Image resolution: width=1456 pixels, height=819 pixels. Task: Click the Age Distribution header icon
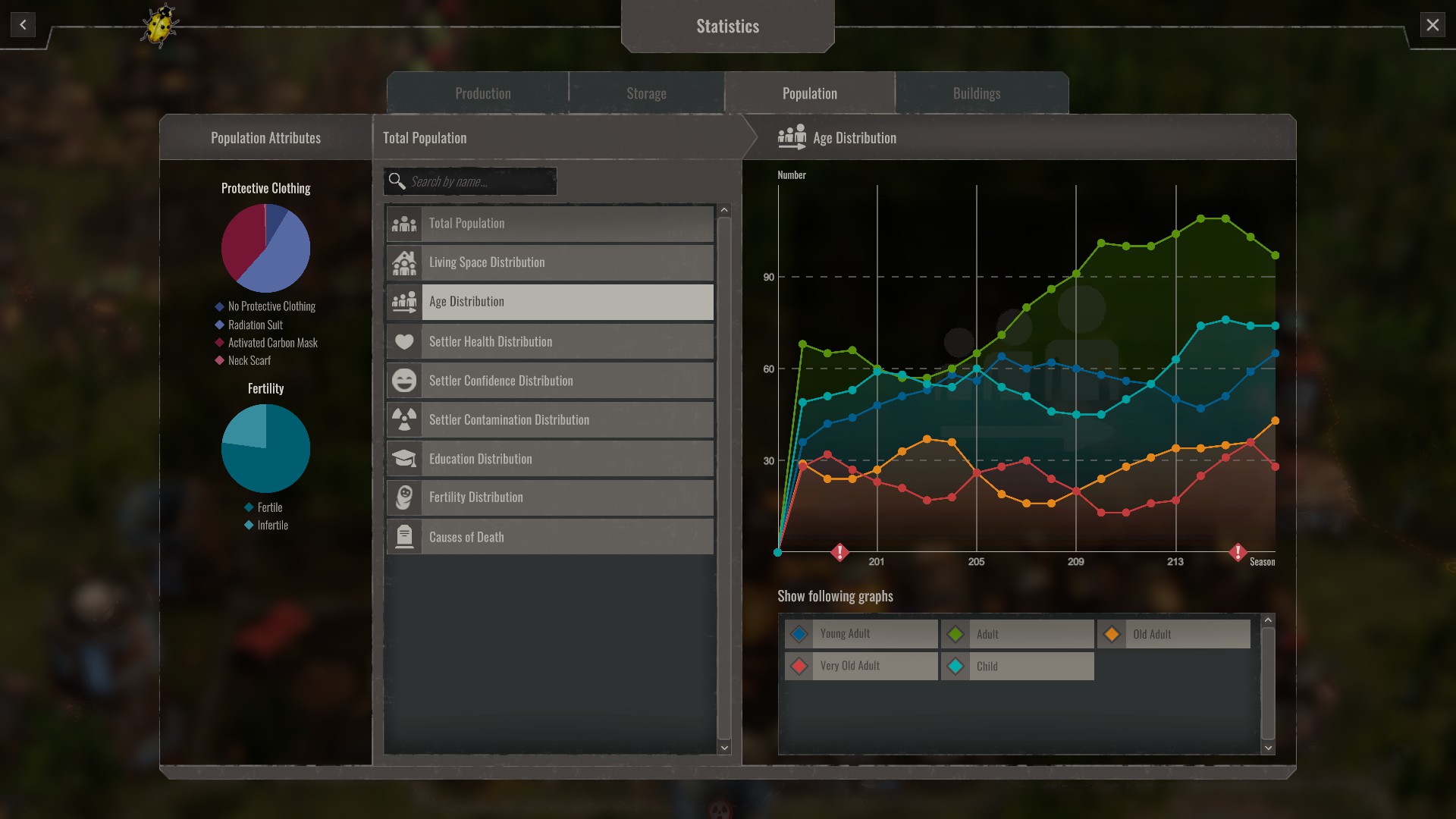click(792, 137)
